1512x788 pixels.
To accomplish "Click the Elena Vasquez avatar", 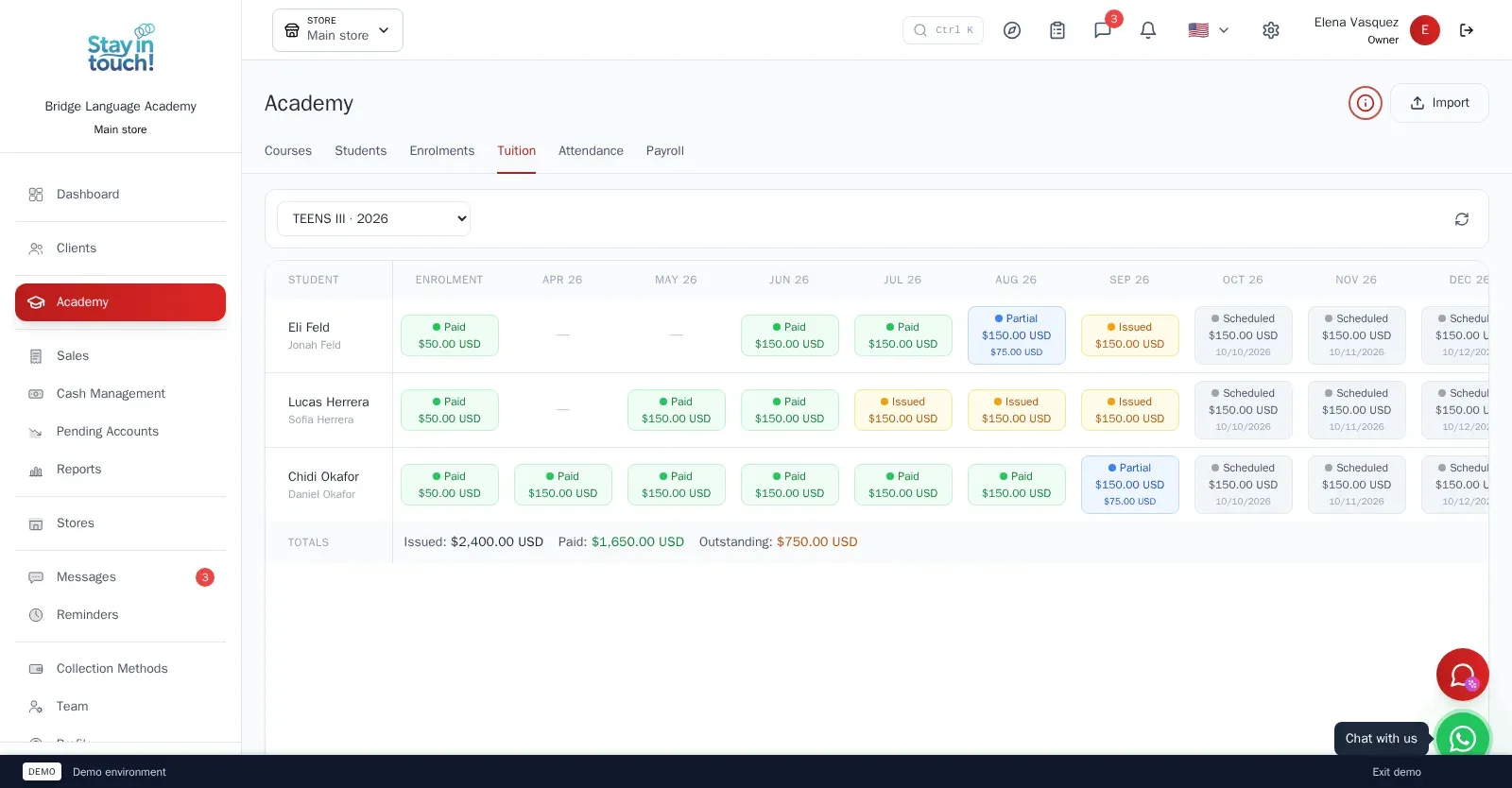I will click(1425, 30).
